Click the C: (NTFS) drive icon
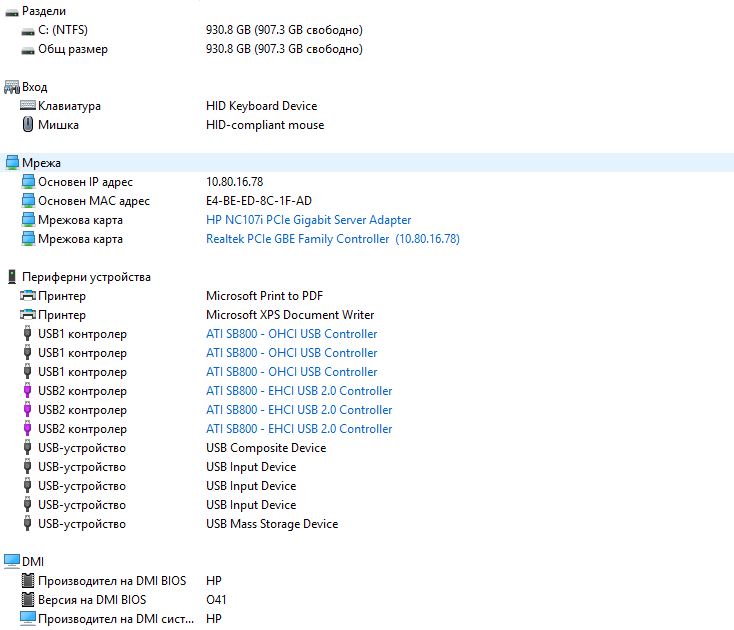 28,30
